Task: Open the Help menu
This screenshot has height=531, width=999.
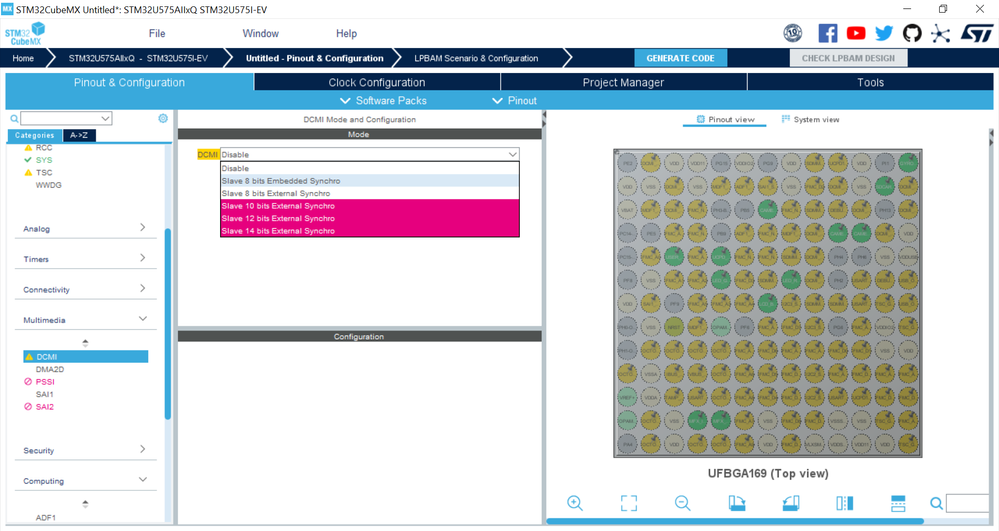Action: tap(347, 33)
